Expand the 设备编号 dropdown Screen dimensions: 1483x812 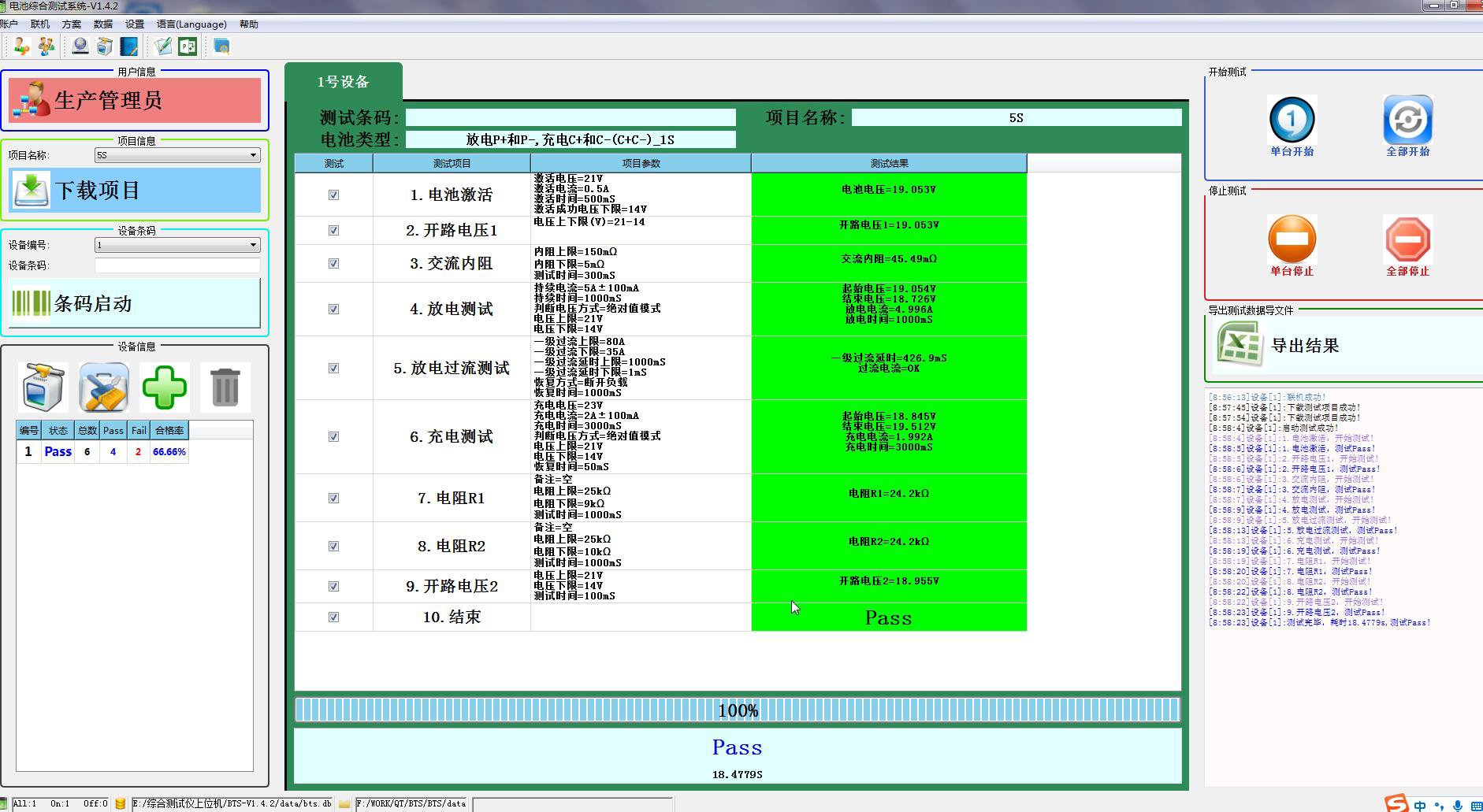click(x=177, y=245)
